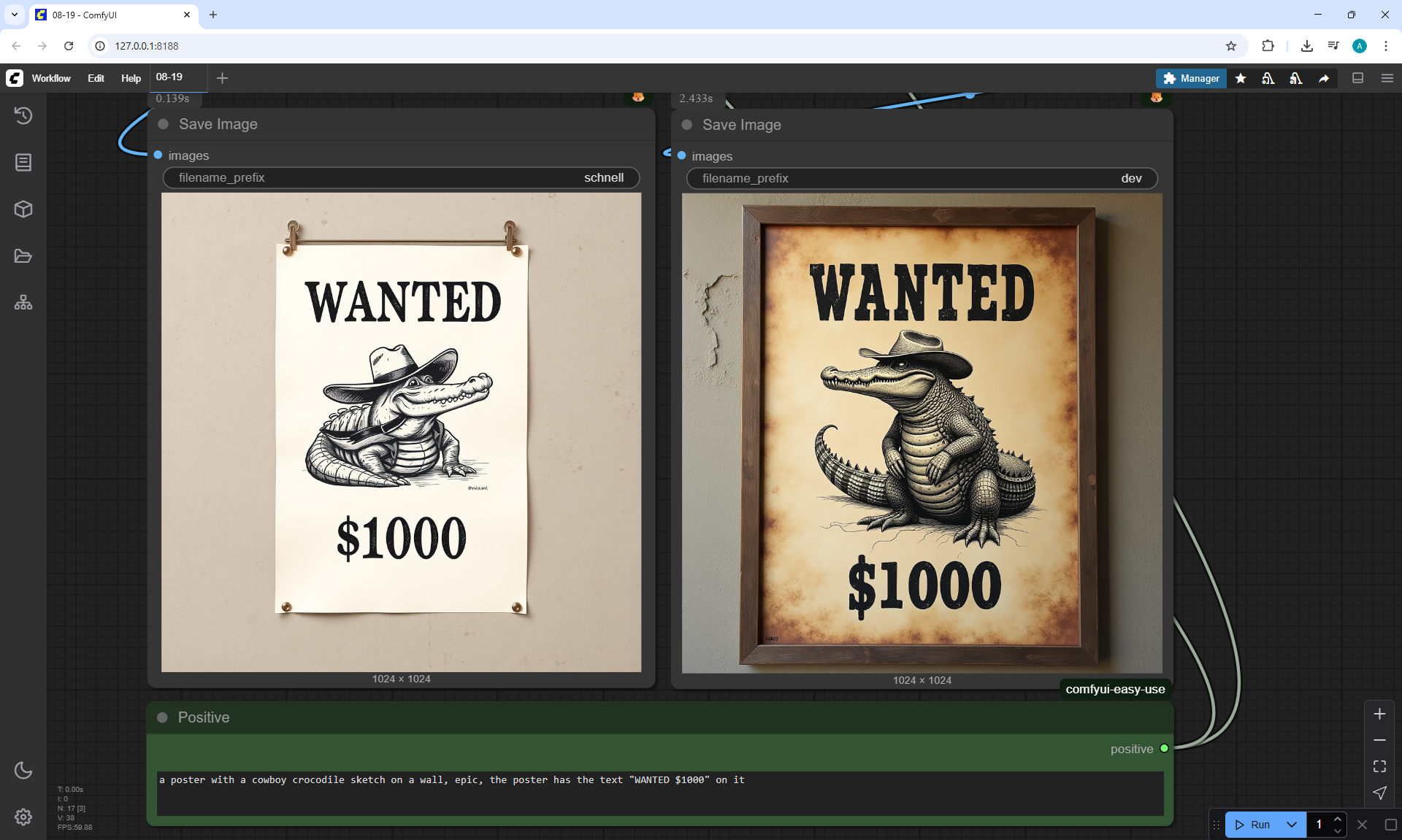
Task: Open the Workflow menu
Action: click(x=51, y=78)
